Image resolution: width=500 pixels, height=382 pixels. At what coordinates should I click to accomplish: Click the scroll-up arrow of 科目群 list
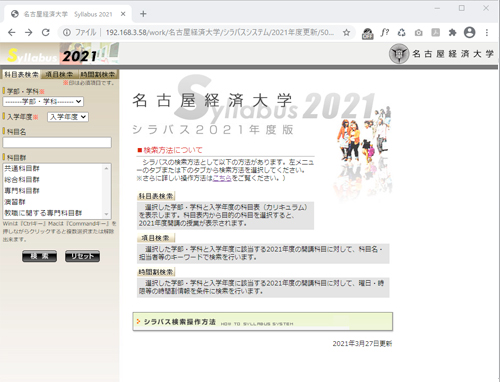106,168
